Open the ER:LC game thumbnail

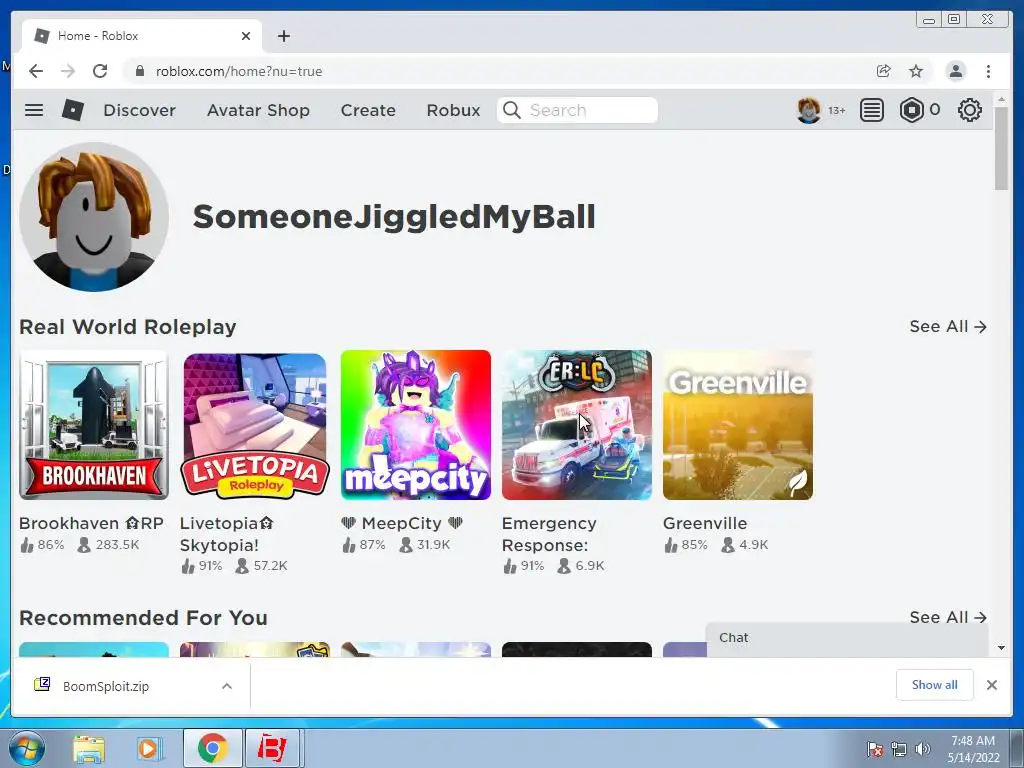point(577,425)
